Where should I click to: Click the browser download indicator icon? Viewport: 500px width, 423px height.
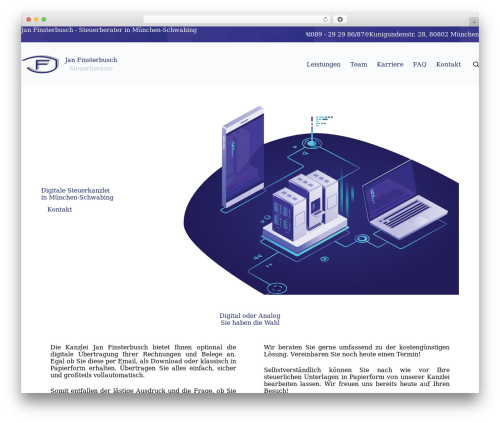[340, 20]
